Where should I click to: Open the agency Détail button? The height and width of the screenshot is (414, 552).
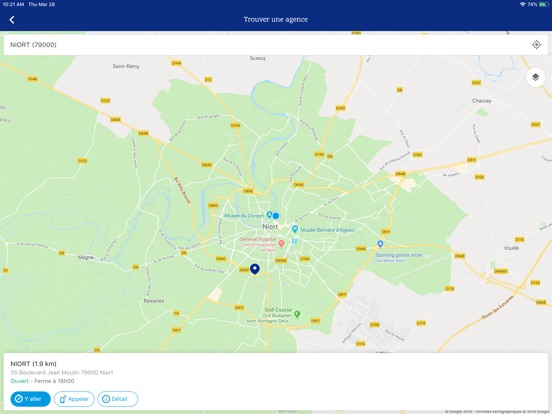(118, 399)
